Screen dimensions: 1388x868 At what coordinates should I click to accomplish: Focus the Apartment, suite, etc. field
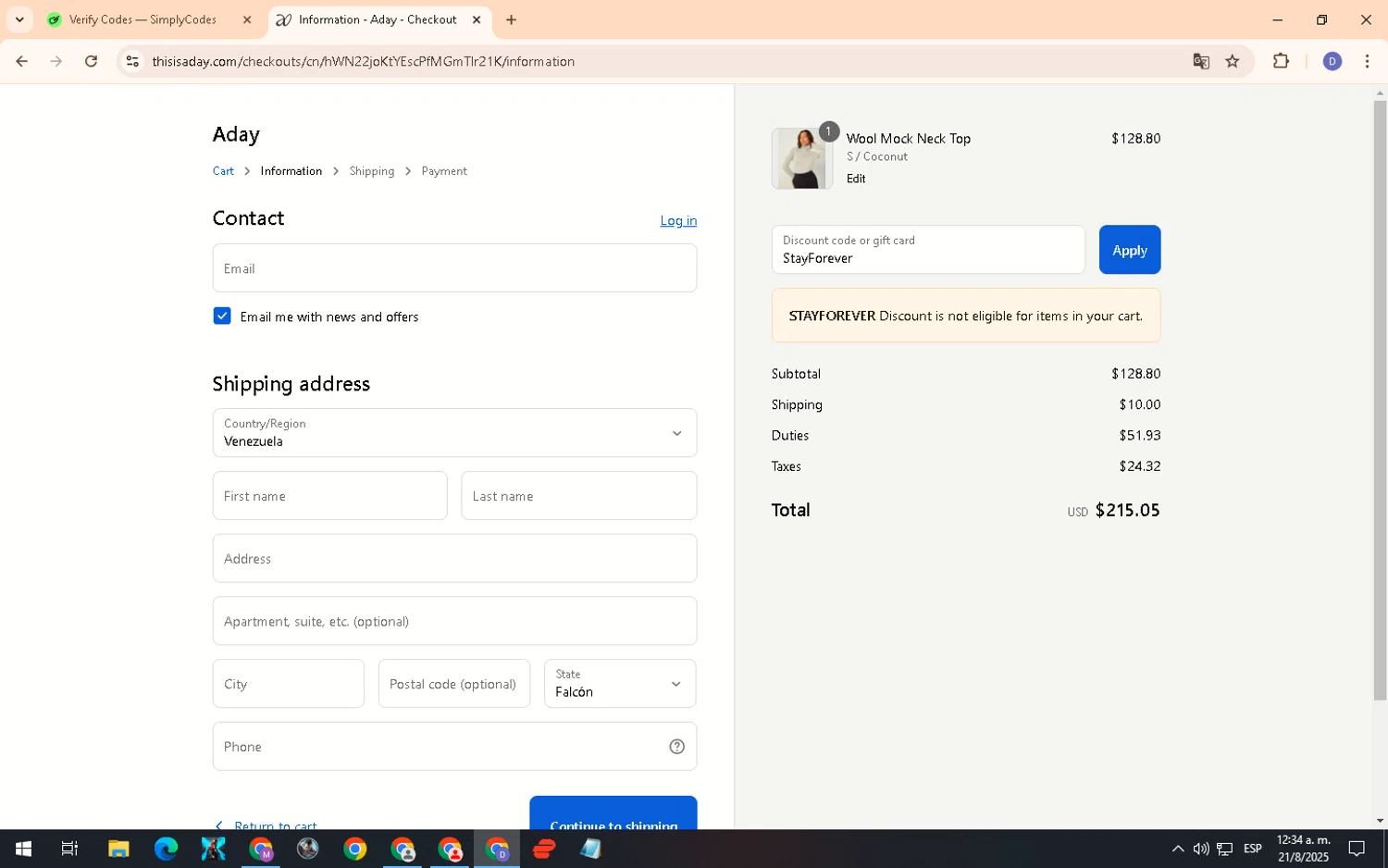(454, 621)
